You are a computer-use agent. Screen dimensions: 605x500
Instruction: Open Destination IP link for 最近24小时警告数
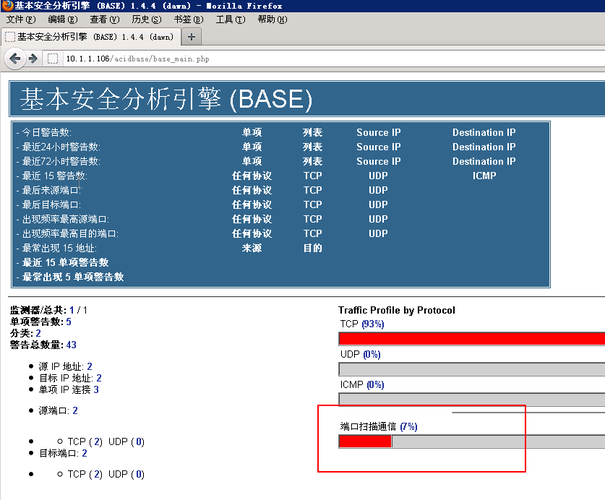point(484,147)
